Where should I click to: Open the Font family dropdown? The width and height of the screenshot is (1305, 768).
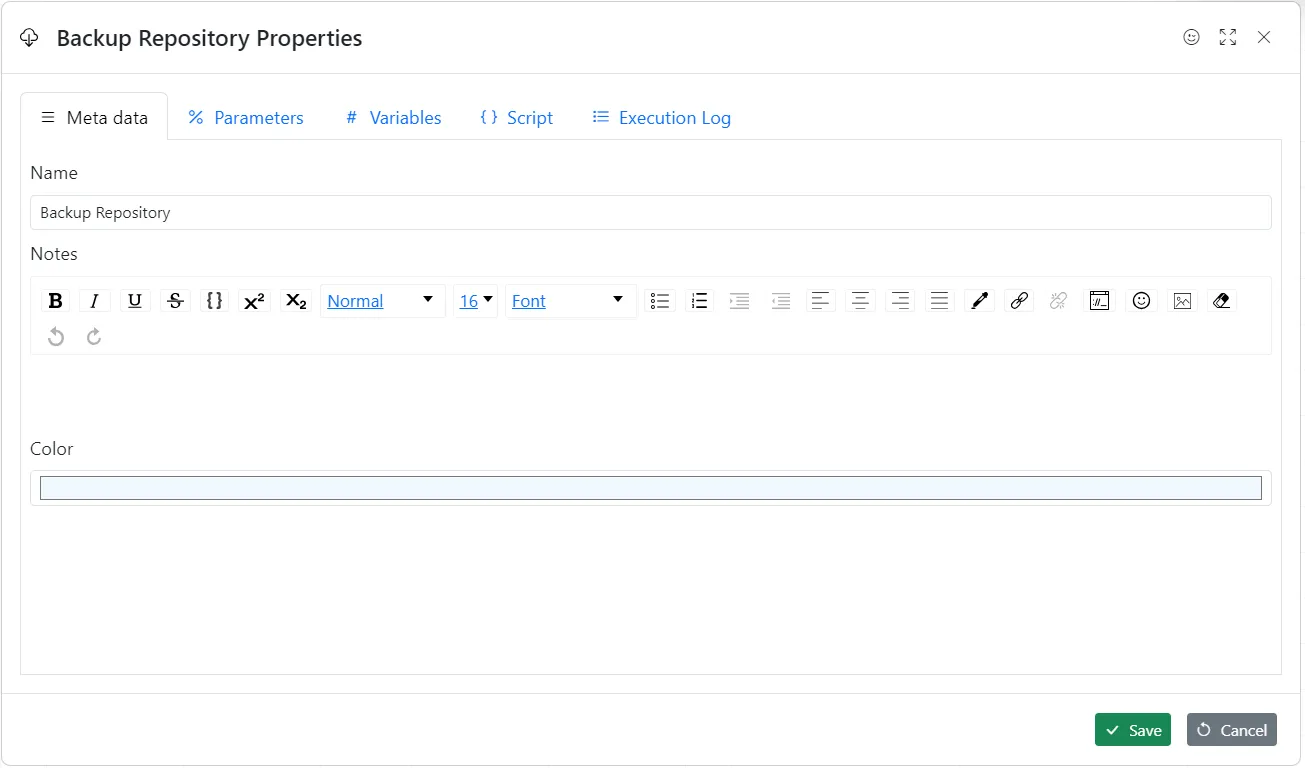click(x=570, y=300)
